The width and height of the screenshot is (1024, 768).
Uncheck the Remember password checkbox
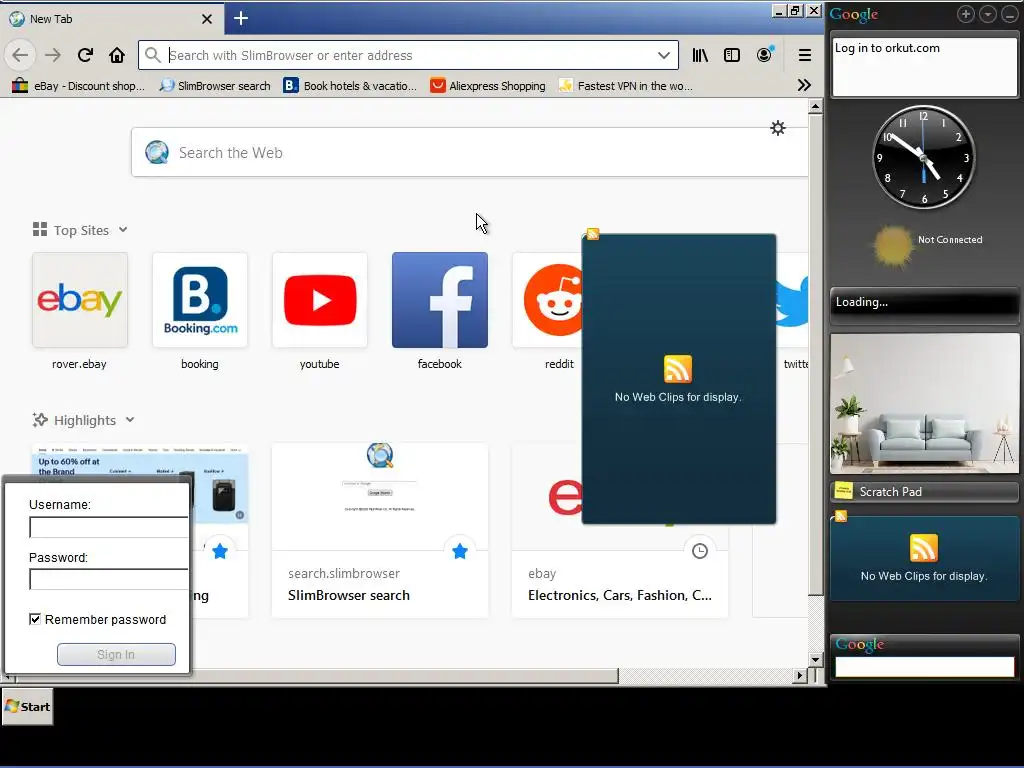tap(35, 619)
